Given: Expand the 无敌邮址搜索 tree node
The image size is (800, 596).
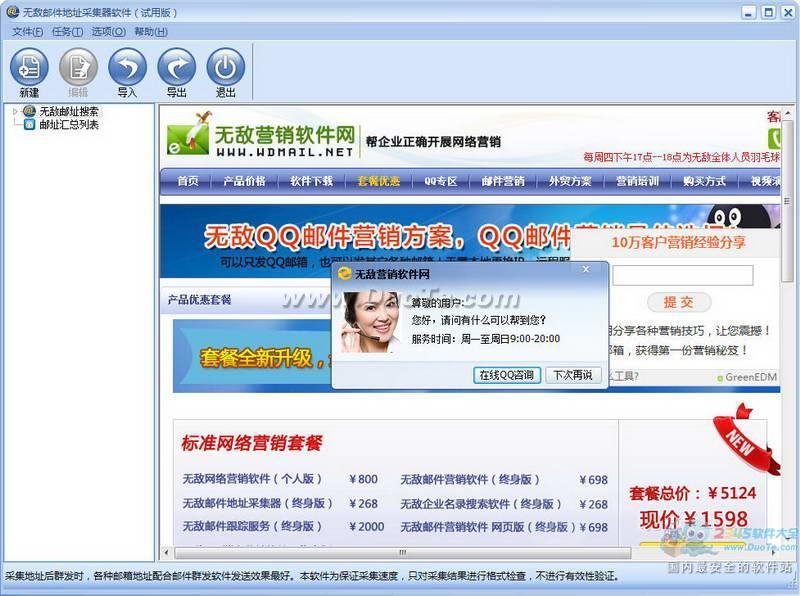Looking at the screenshot, I should pyautogui.click(x=15, y=112).
